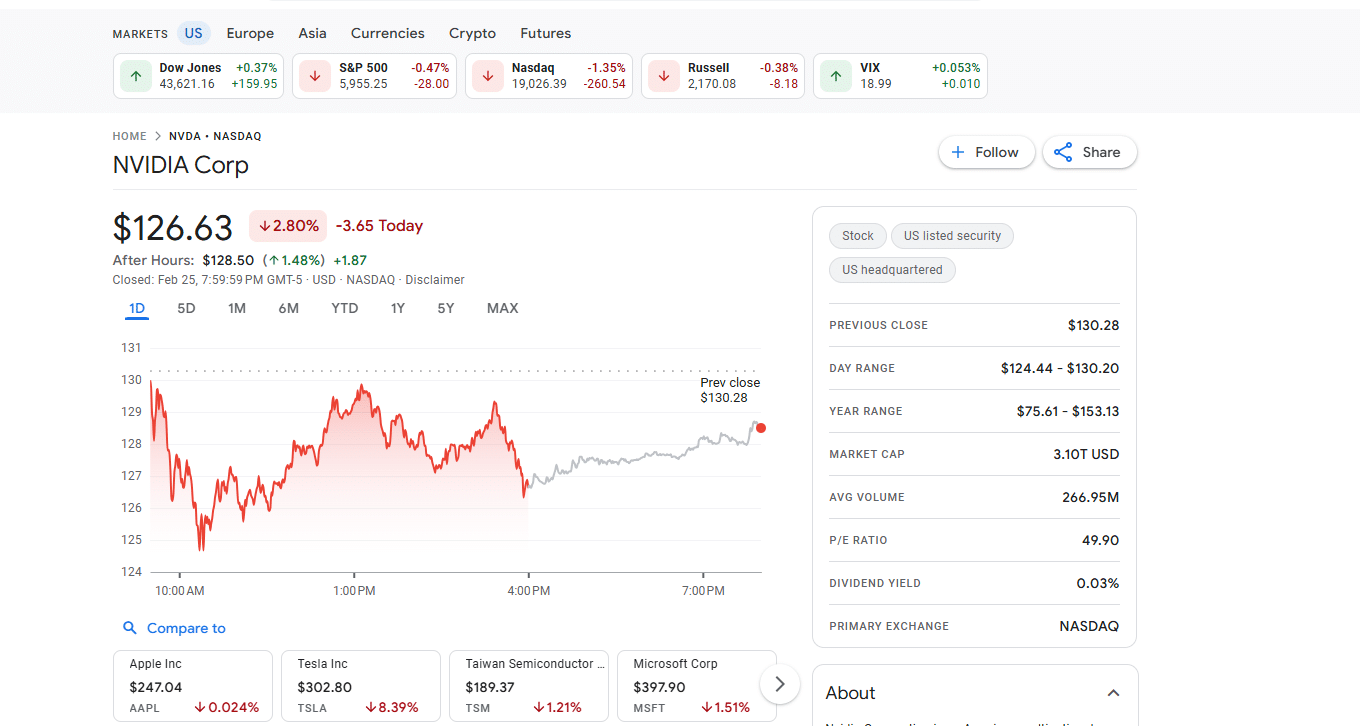Open Taiwan Semiconductor comparison card
This screenshot has height=726, width=1360.
coord(529,686)
